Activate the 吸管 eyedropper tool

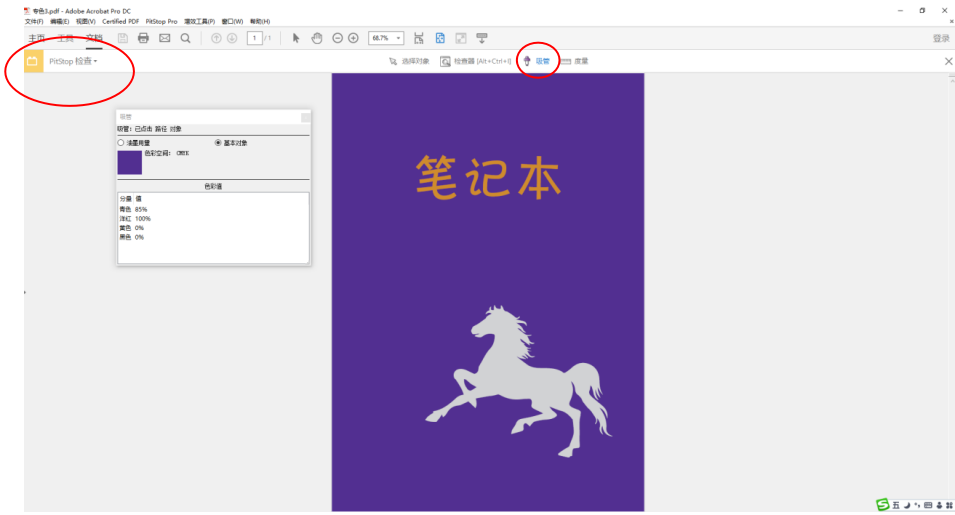[x=536, y=61]
